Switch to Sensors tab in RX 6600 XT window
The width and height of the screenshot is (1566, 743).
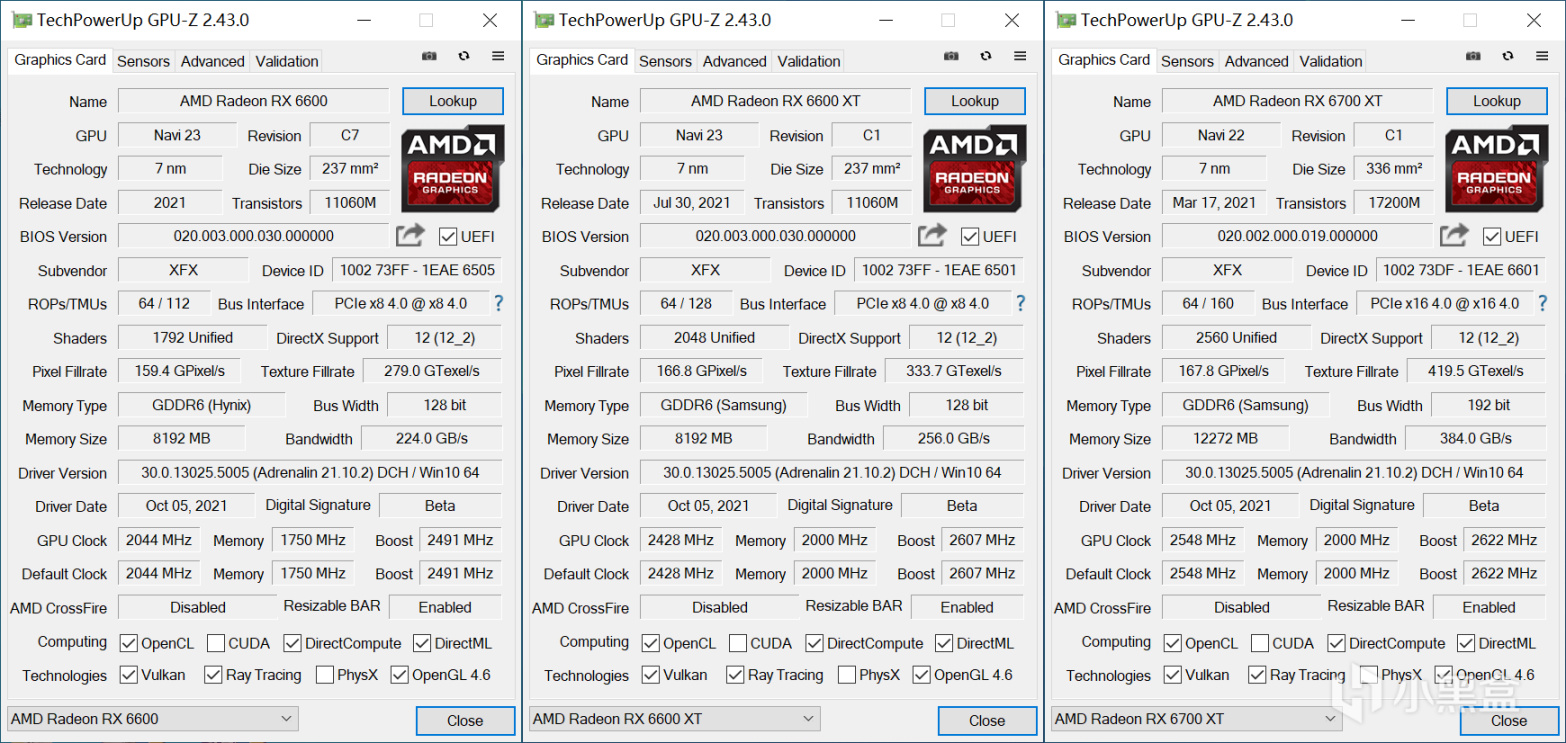click(665, 61)
